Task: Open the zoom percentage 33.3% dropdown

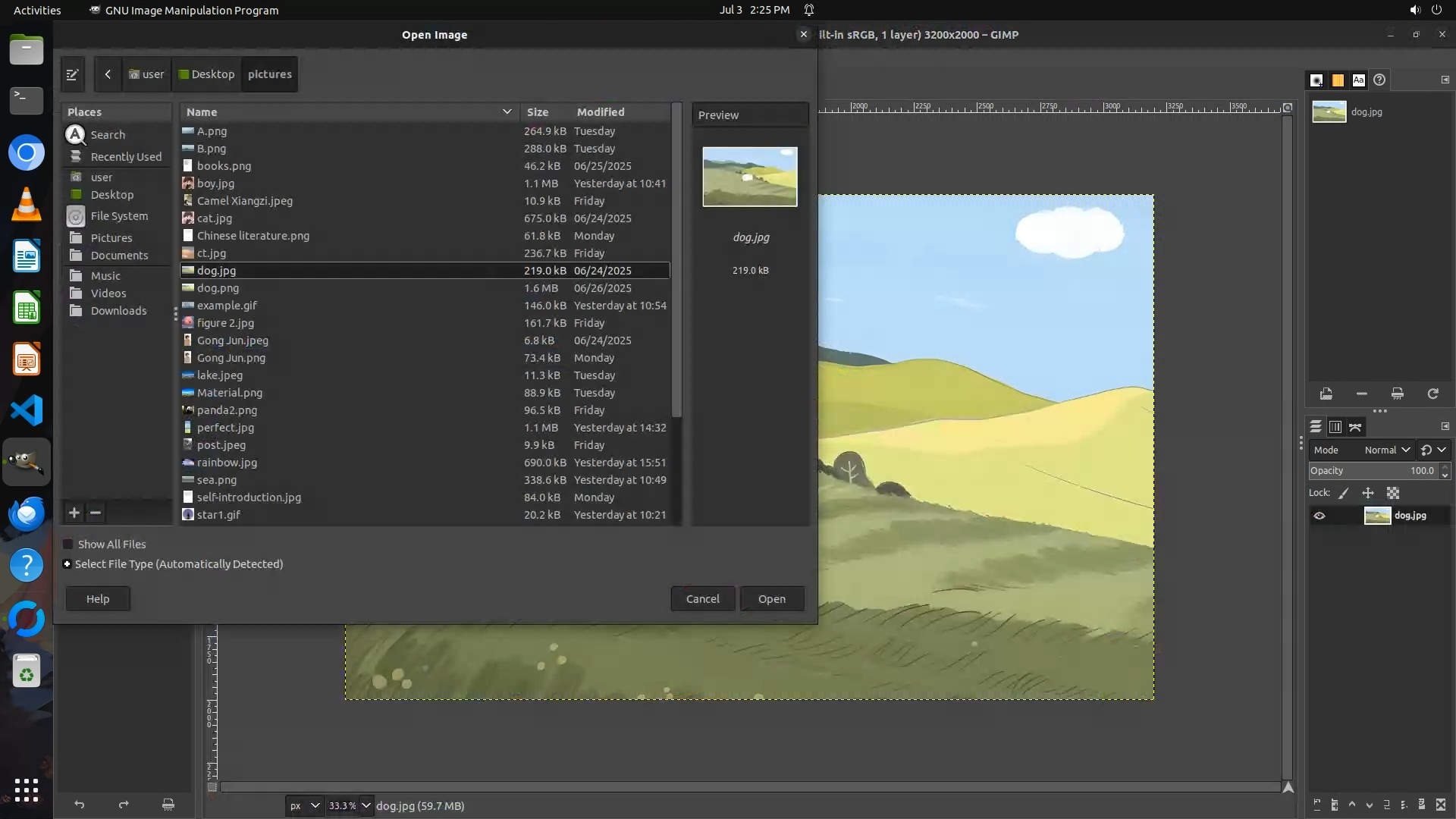Action: 366,805
